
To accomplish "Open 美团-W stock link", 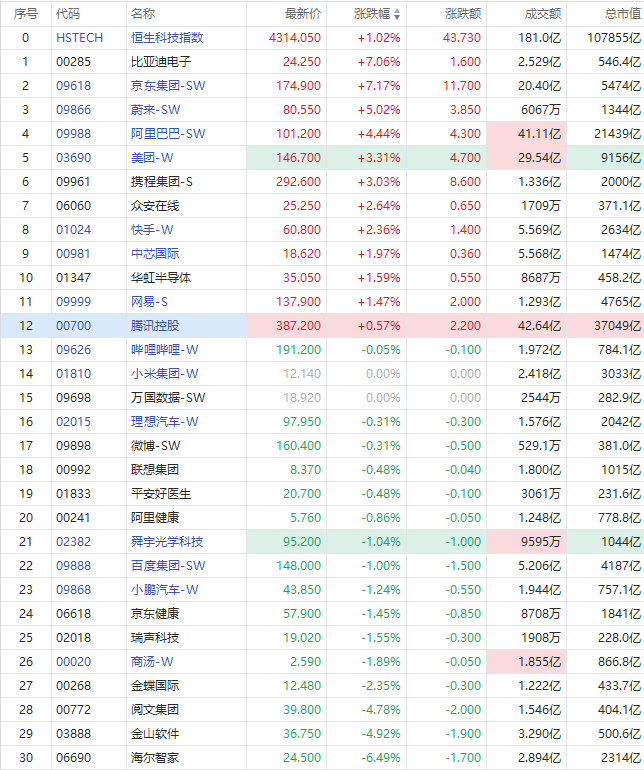I will click(152, 158).
